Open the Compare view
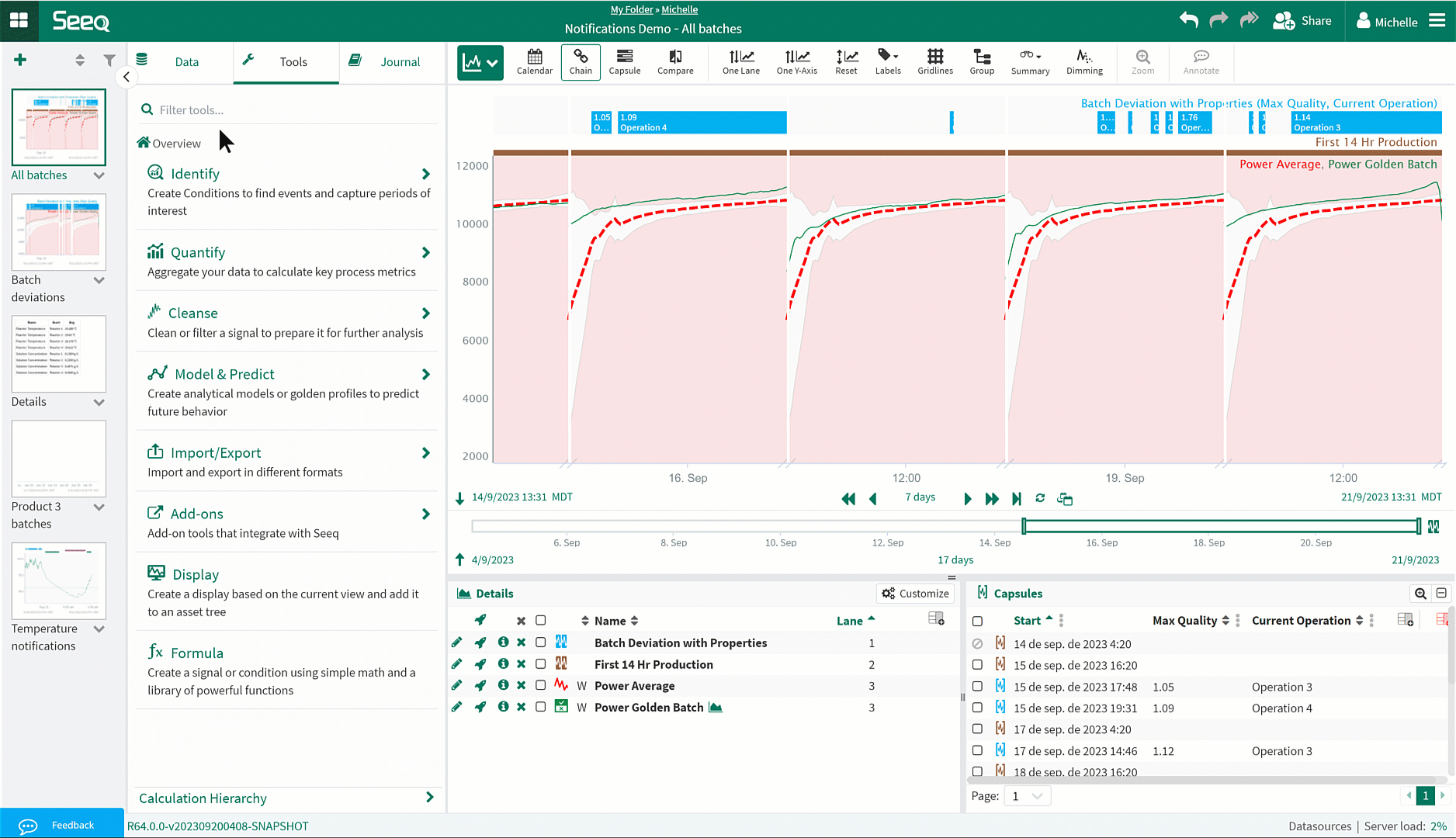Viewport: 1456px width, 838px height. [x=675, y=62]
